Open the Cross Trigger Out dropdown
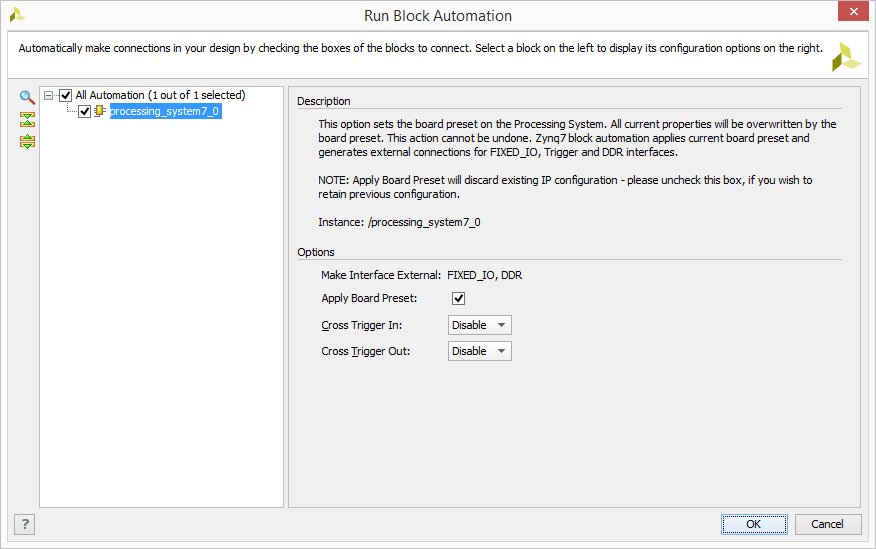This screenshot has width=876, height=549. click(x=479, y=351)
